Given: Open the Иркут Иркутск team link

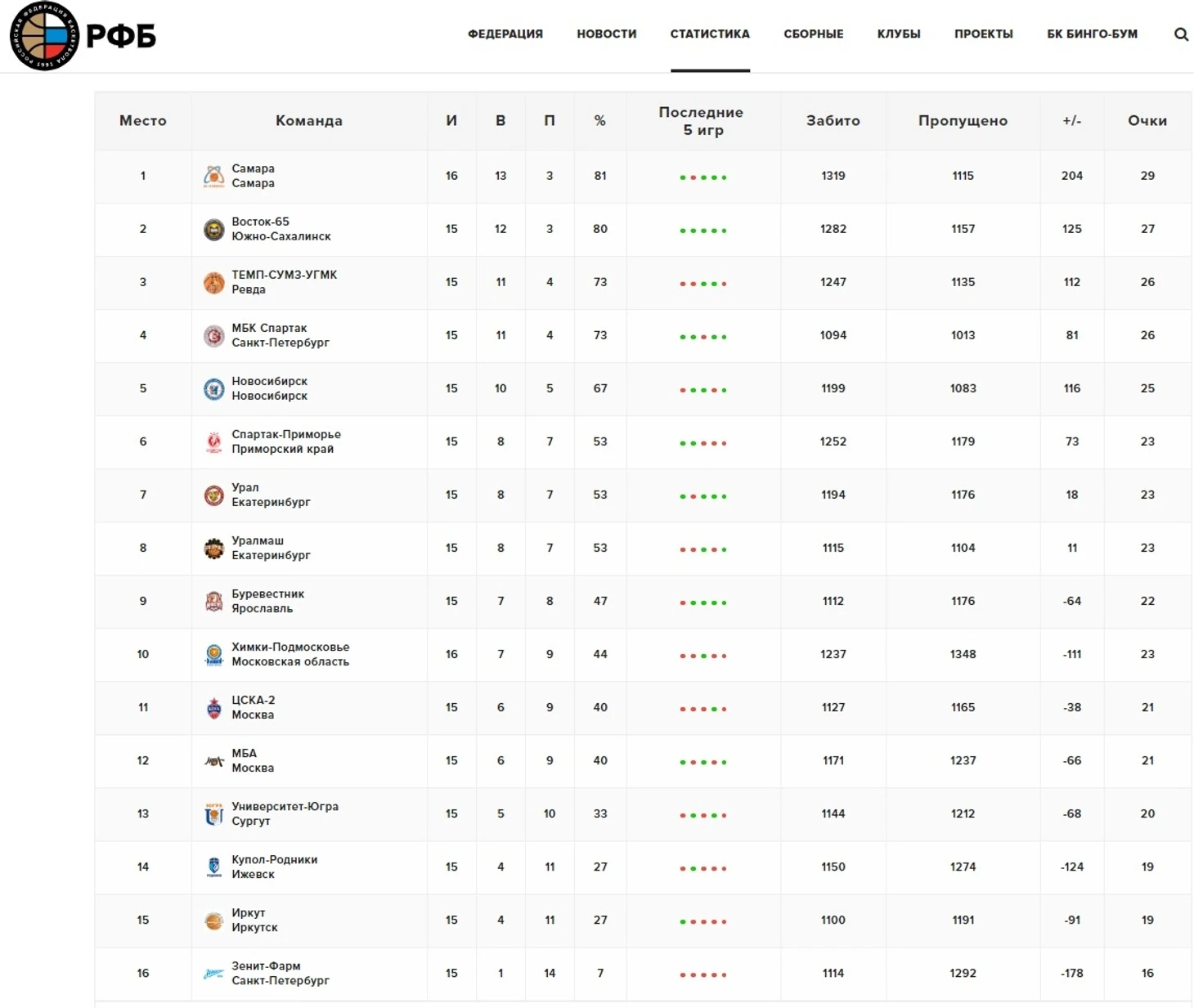Looking at the screenshot, I should pos(254,920).
